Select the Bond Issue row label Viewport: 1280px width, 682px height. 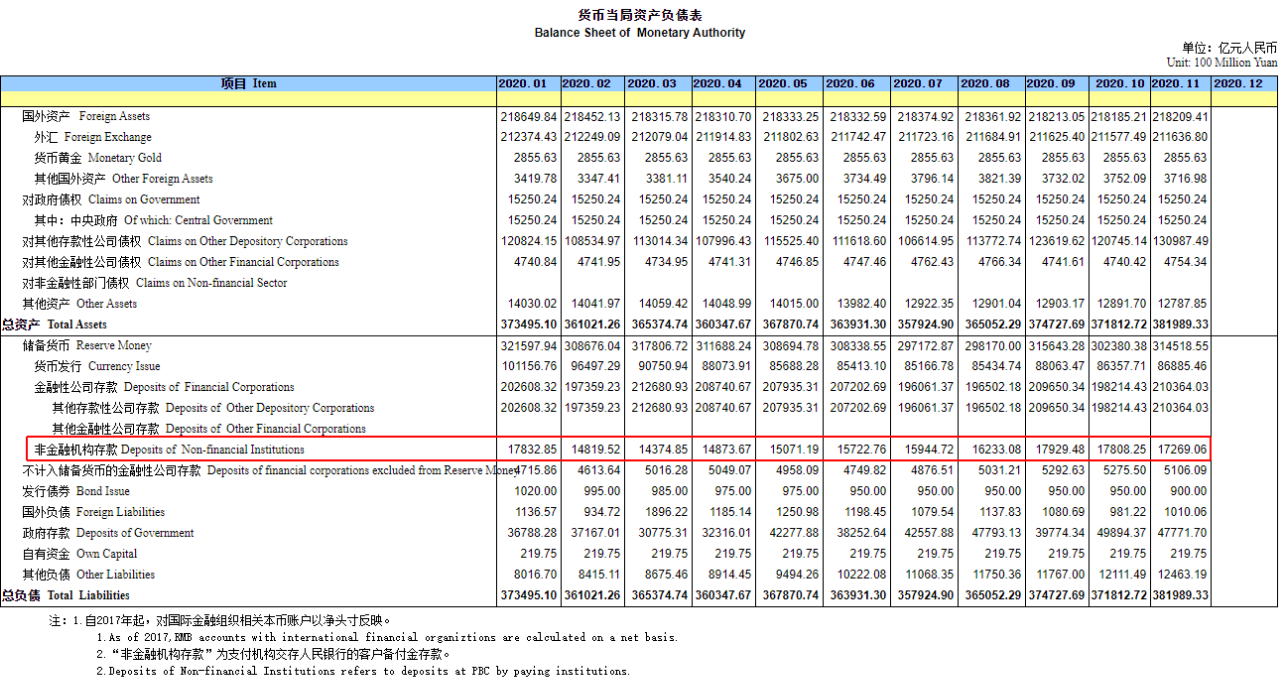click(80, 491)
